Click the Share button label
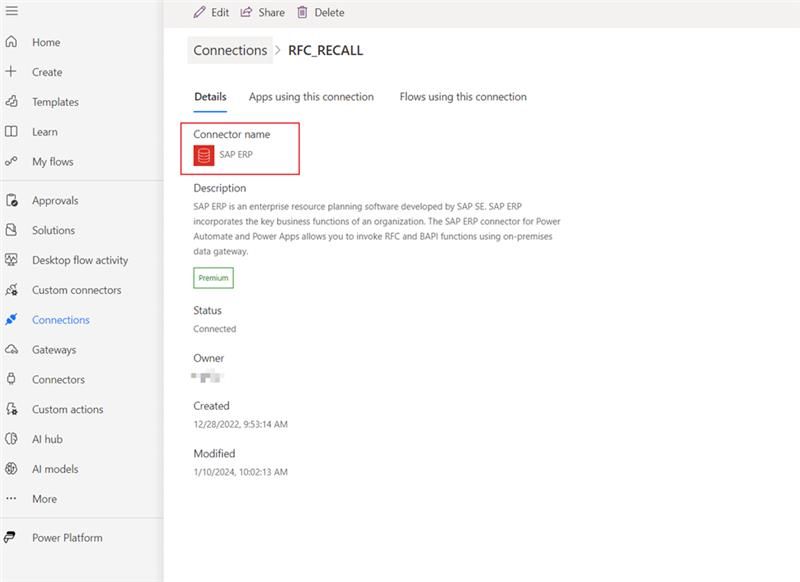800x582 pixels. [x=271, y=12]
